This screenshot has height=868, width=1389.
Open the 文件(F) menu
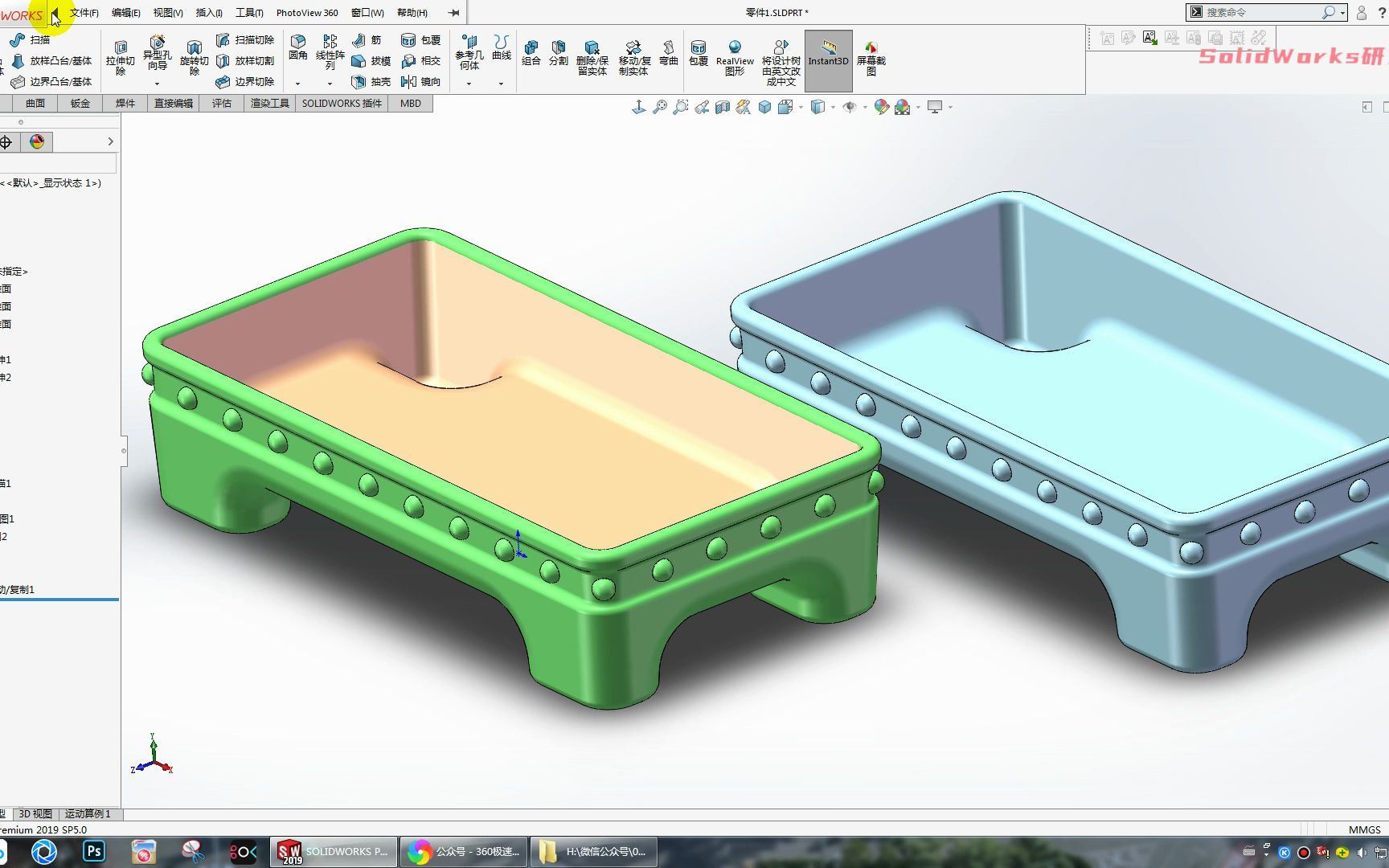click(84, 13)
